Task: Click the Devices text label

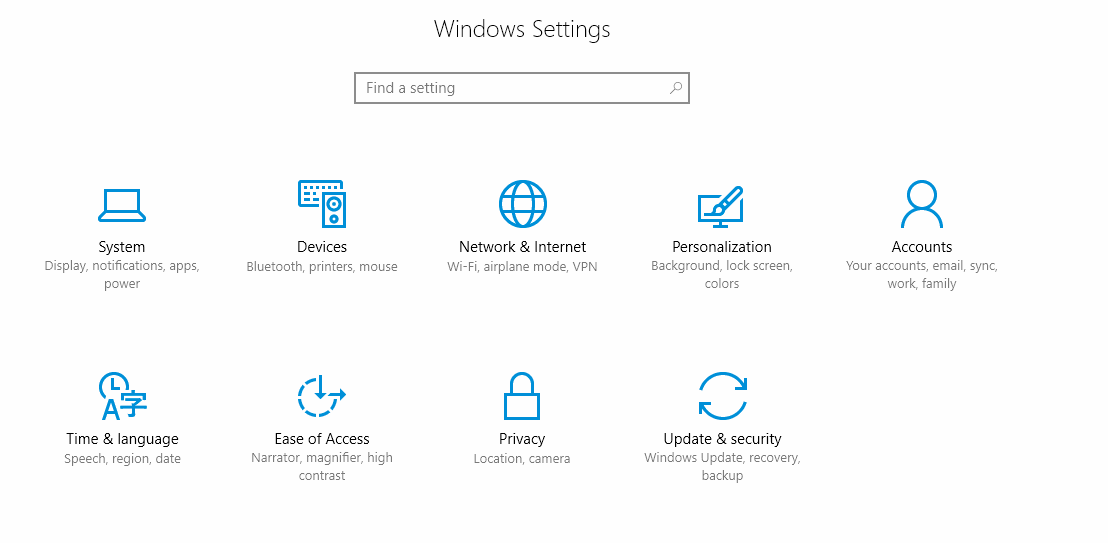Action: click(x=322, y=247)
